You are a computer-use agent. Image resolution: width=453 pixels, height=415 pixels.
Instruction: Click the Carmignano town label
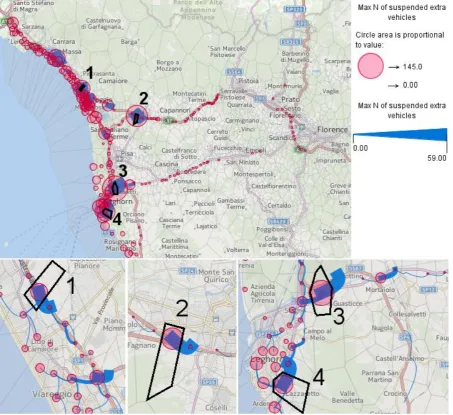click(242, 120)
